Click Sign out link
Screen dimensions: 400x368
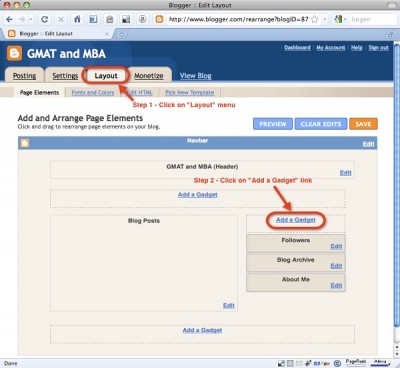tap(379, 48)
